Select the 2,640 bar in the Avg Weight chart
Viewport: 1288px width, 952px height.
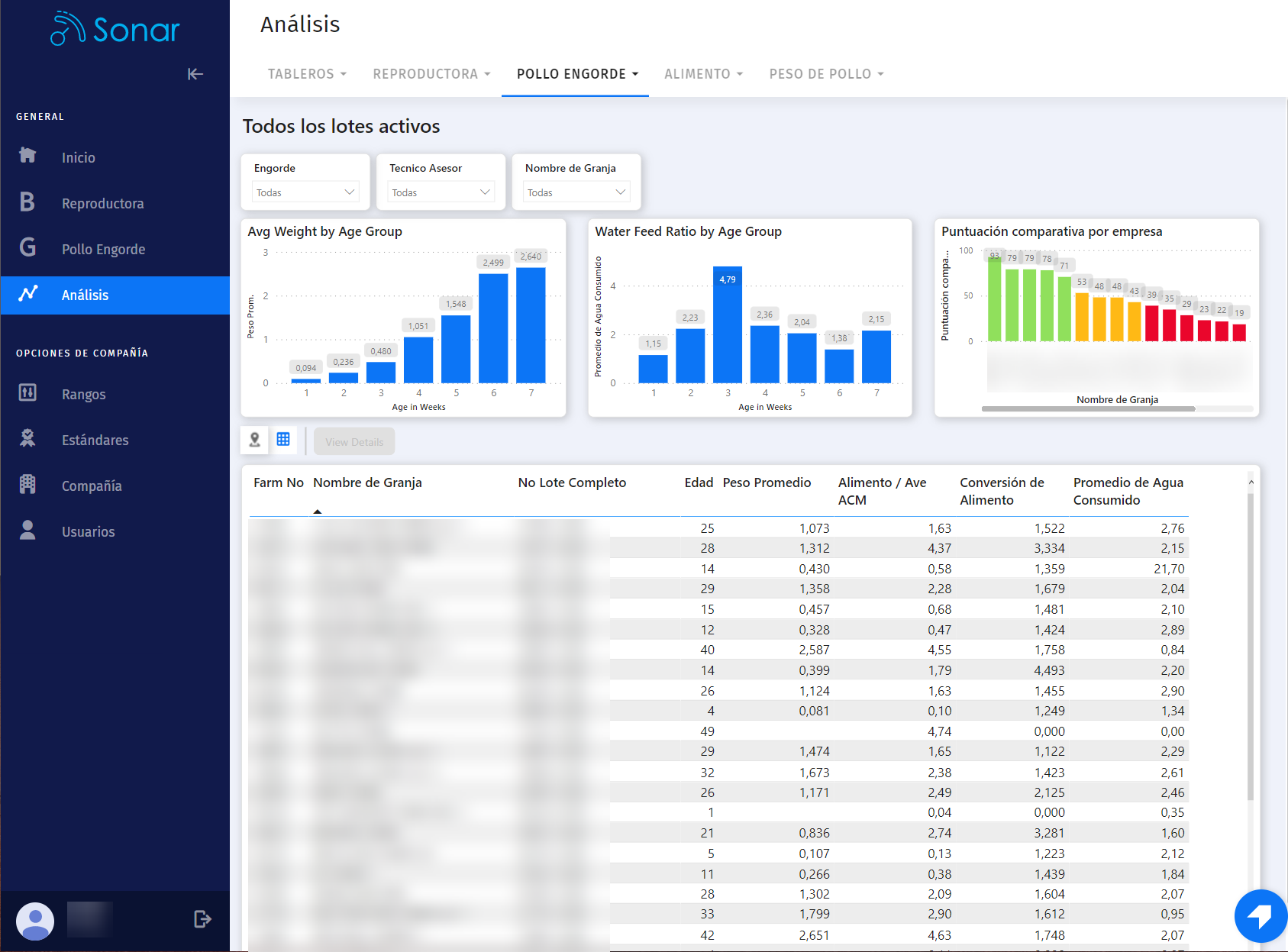coord(531,324)
